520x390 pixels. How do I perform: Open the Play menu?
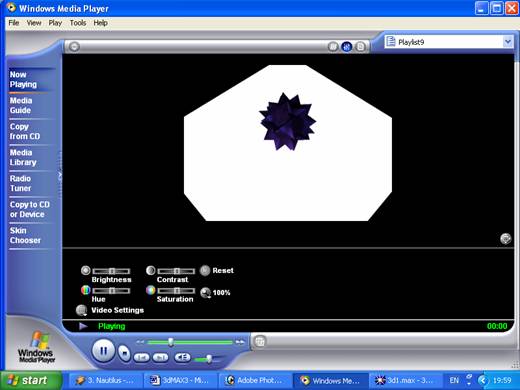click(55, 23)
